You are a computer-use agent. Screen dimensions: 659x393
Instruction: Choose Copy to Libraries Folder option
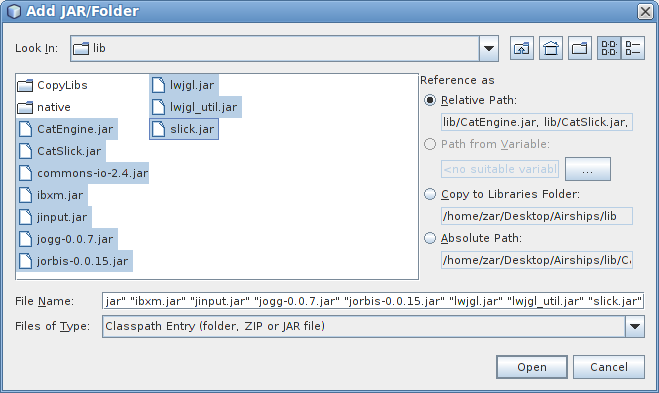coord(430,194)
